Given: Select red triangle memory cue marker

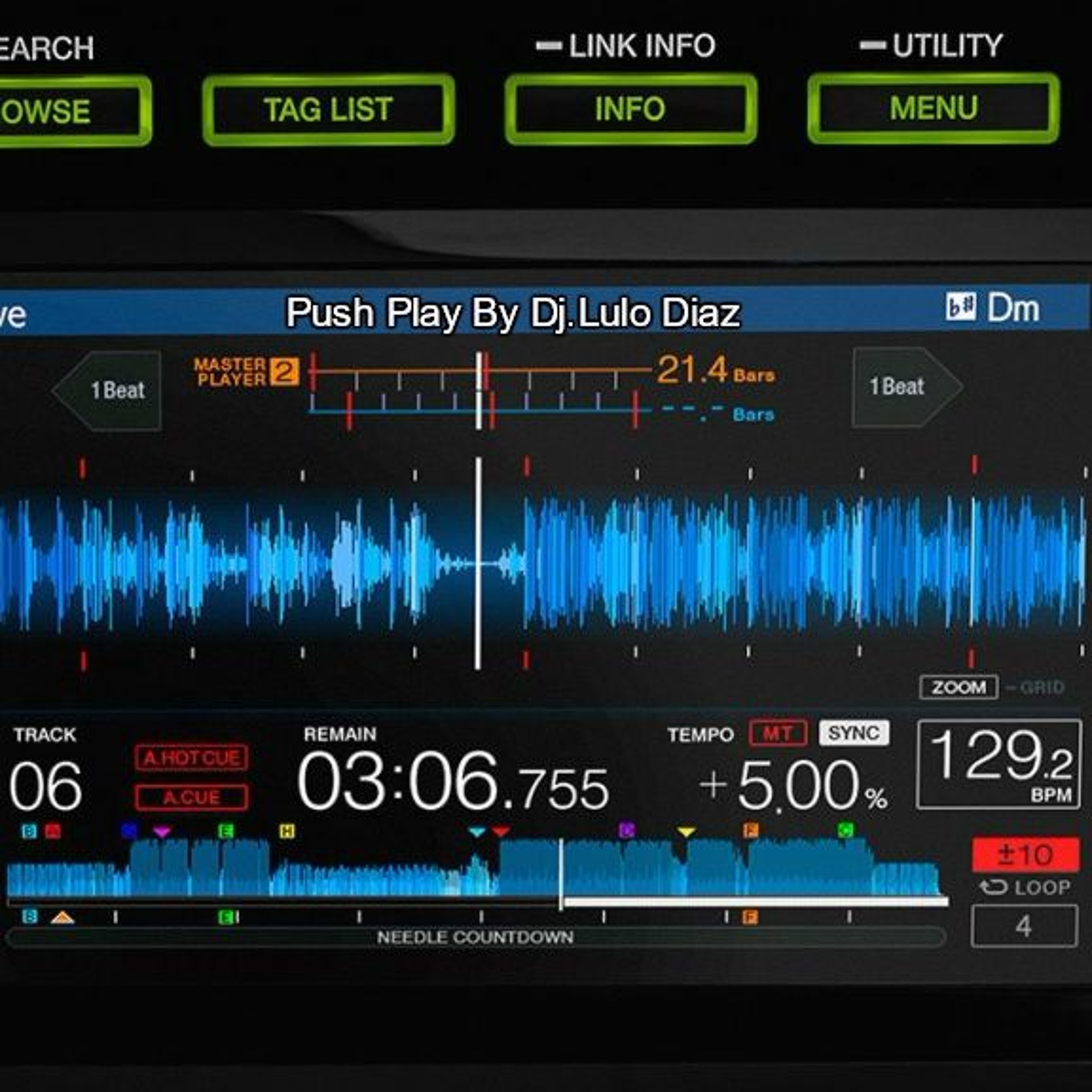Looking at the screenshot, I should pos(501,831).
